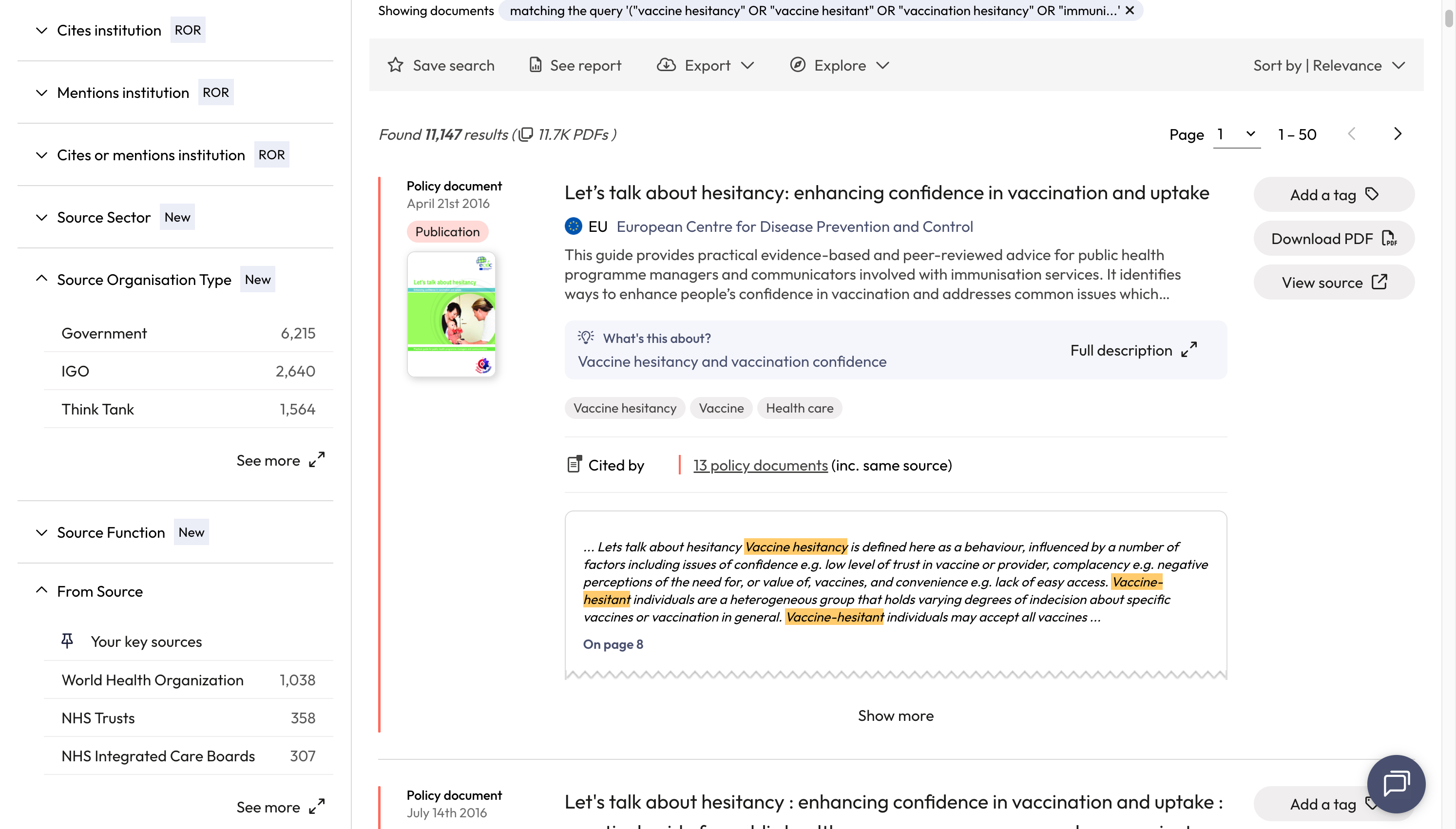The width and height of the screenshot is (1456, 829).
Task: Click the Cited by document icon
Action: pyautogui.click(x=574, y=465)
